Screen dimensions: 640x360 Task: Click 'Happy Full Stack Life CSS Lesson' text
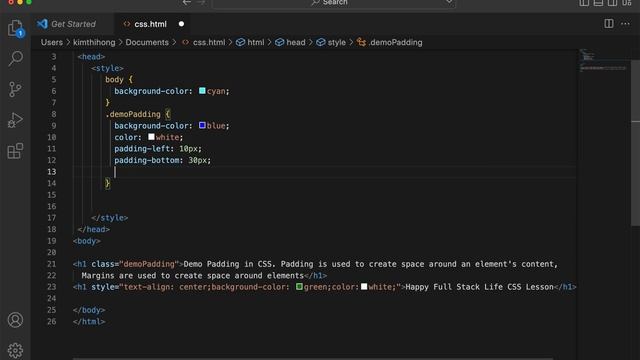coord(479,287)
